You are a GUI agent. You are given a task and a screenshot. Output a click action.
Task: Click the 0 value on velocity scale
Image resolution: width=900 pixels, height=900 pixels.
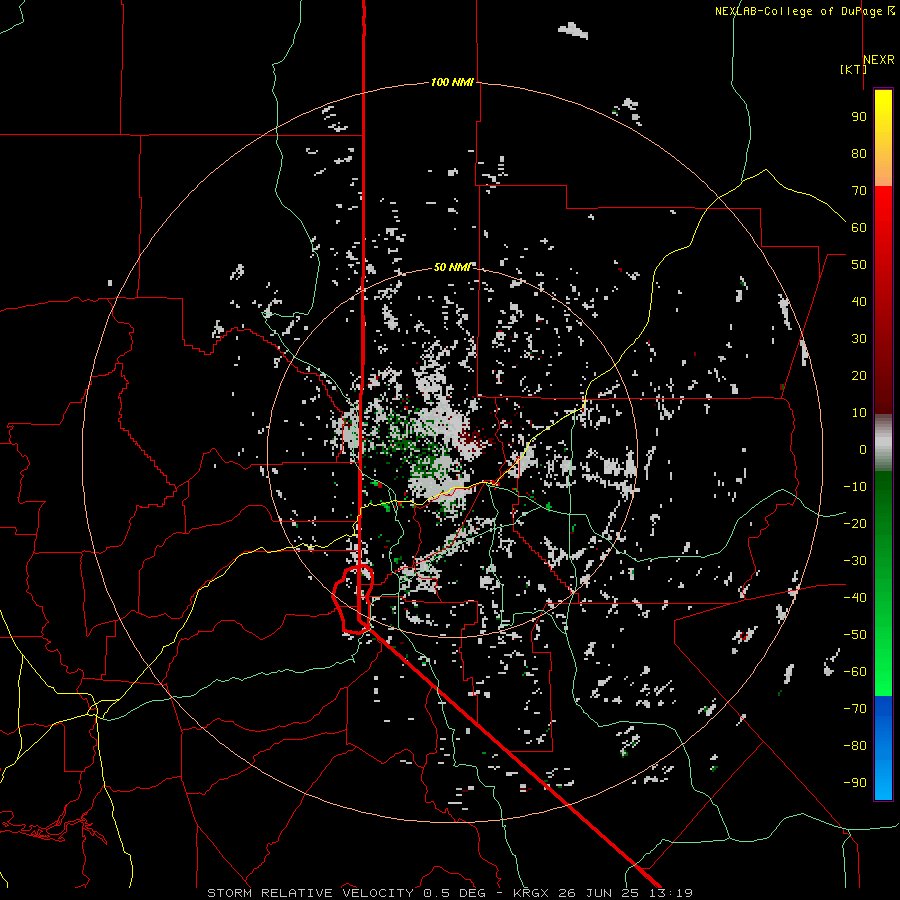tap(863, 449)
